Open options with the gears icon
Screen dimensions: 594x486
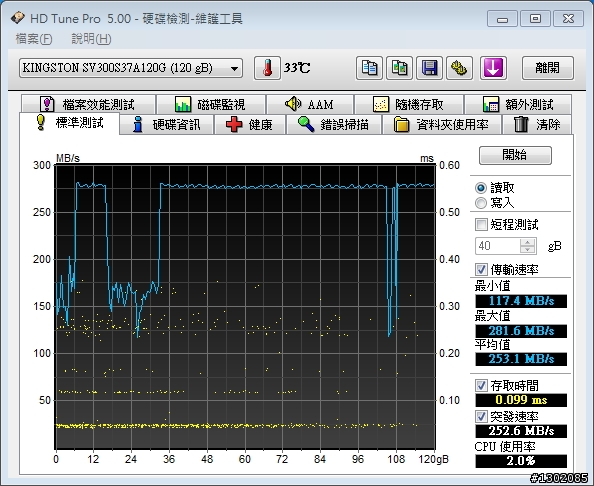point(459,68)
